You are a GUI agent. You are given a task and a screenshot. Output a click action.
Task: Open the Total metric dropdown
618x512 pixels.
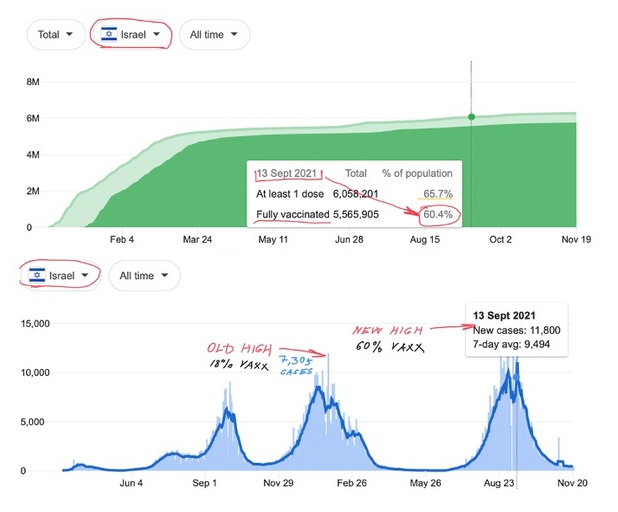pyautogui.click(x=55, y=34)
